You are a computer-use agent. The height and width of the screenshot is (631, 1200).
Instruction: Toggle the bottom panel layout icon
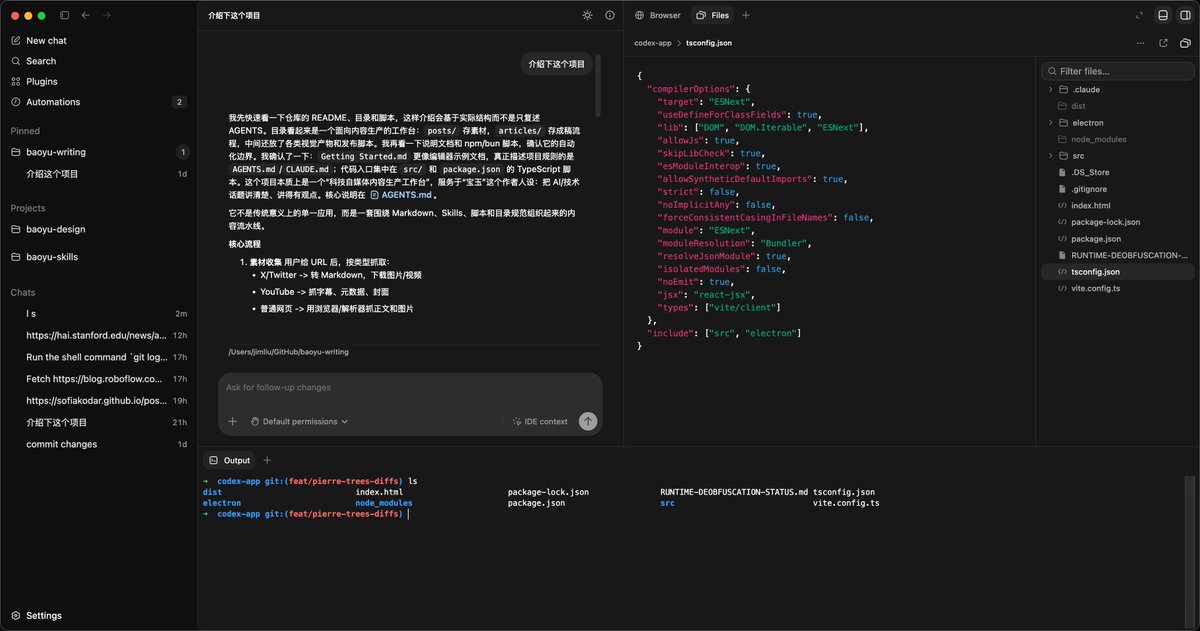[x=1162, y=15]
